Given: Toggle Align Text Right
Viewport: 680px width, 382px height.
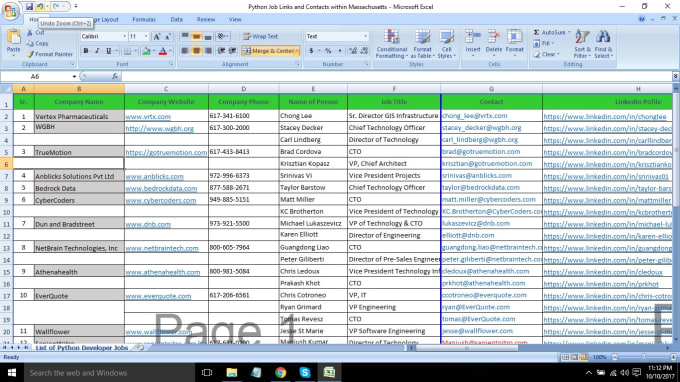Looking at the screenshot, I should [x=208, y=51].
